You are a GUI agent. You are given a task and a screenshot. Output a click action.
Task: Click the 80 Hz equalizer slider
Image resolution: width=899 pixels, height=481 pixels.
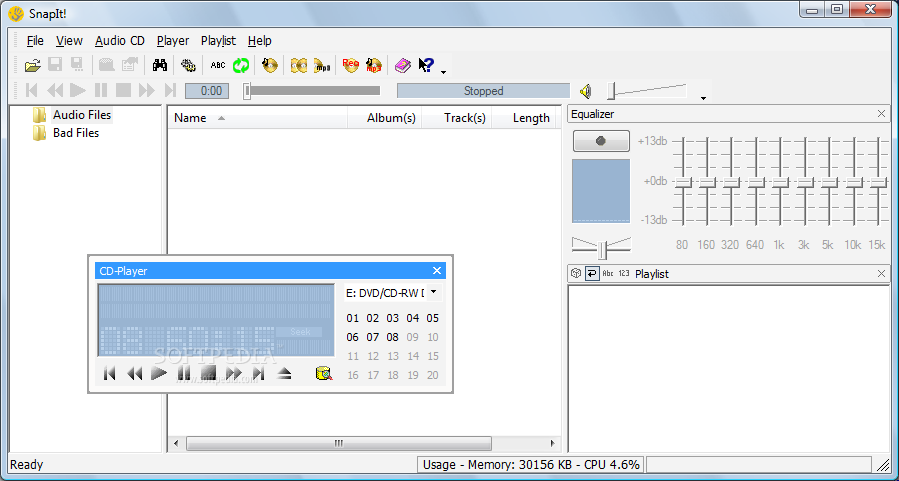[682, 182]
